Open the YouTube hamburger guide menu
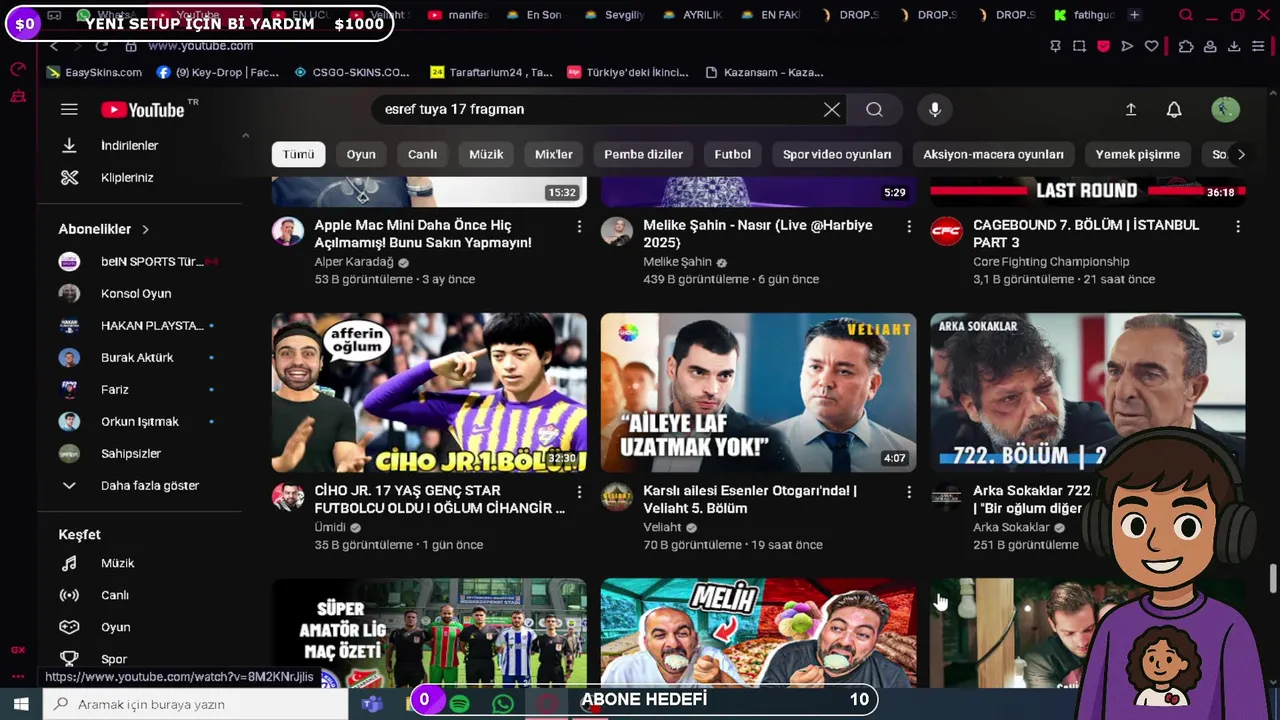1280x720 pixels. point(69,110)
